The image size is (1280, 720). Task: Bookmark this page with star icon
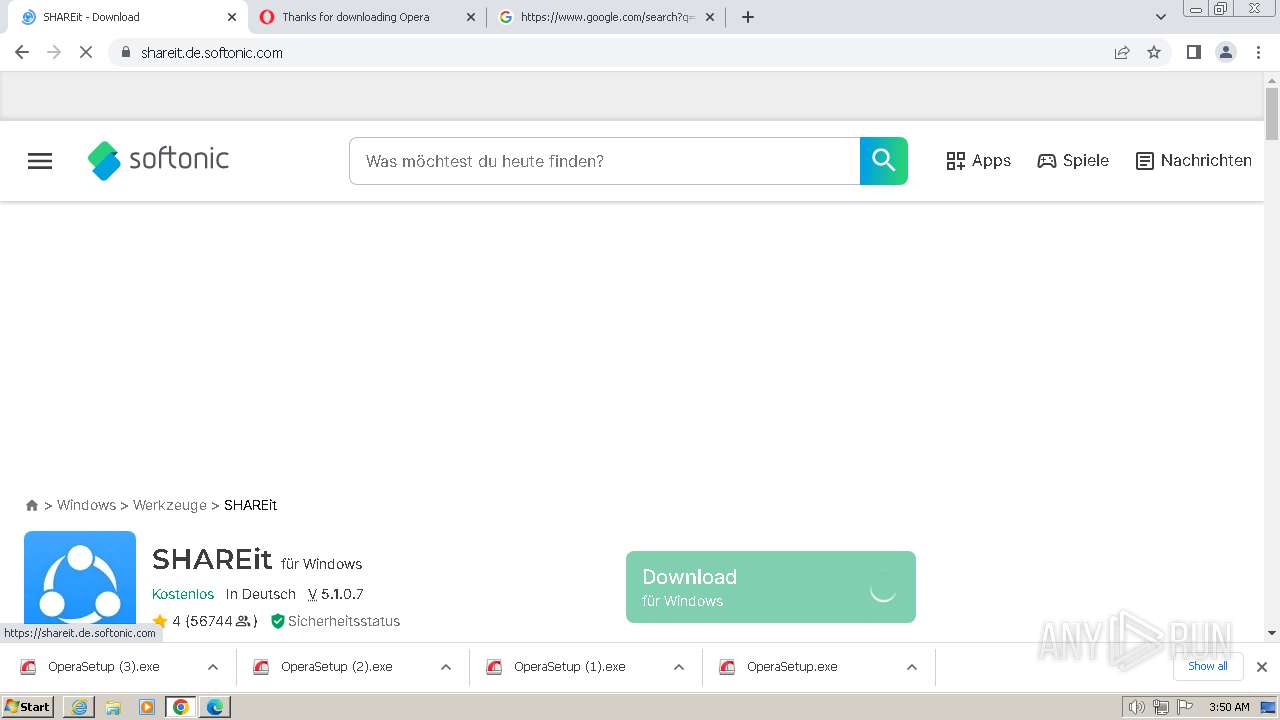point(1154,52)
